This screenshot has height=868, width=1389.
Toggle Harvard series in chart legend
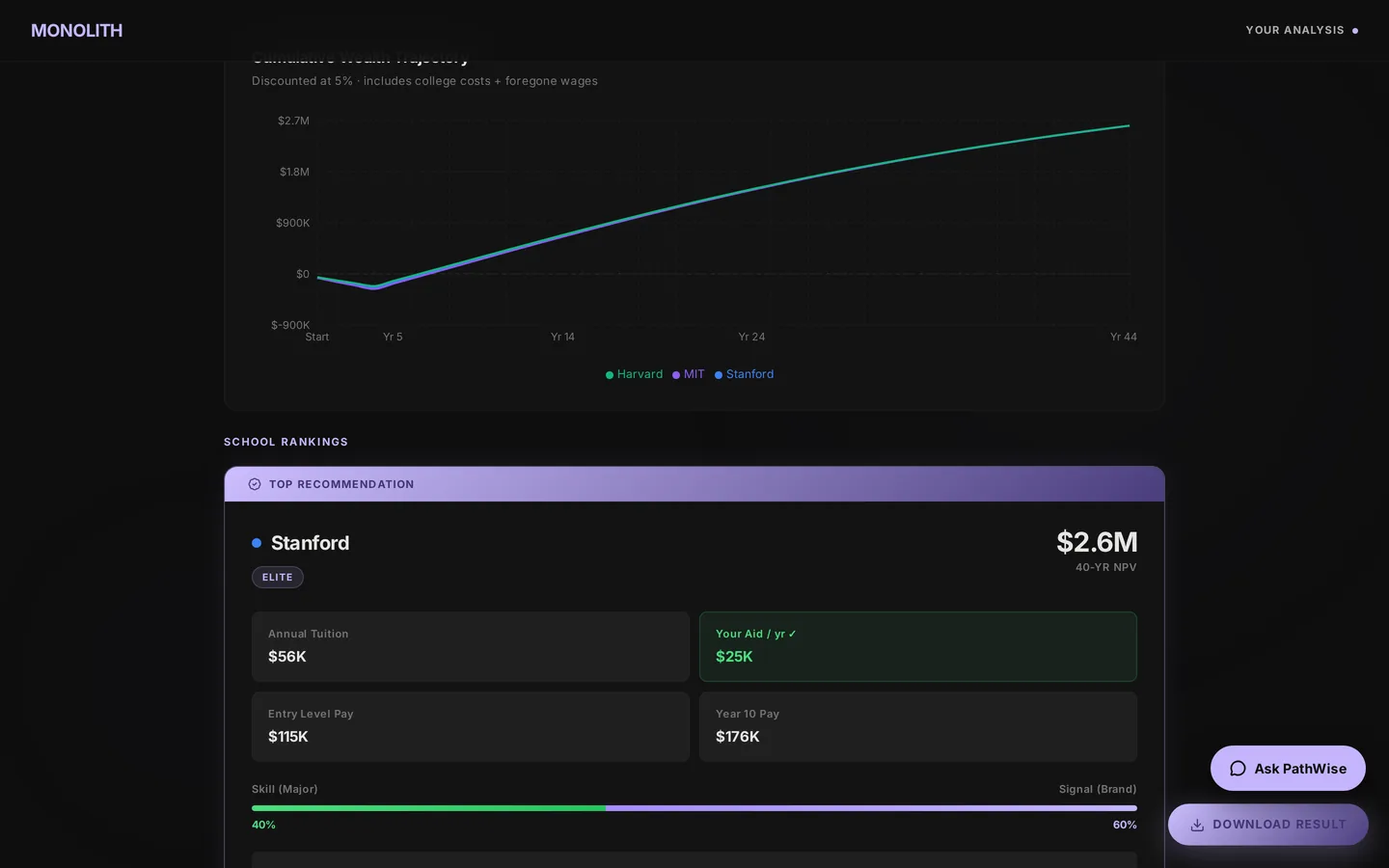634,374
